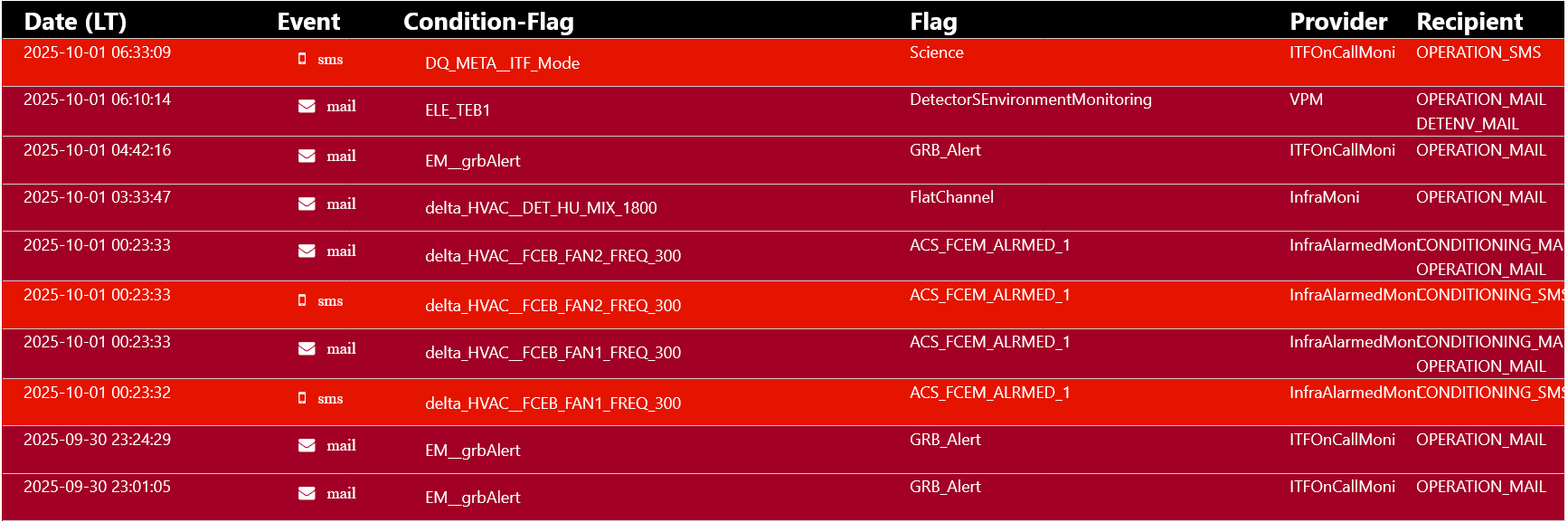Image resolution: width=1568 pixels, height=522 pixels.
Task: Click the envelope icon in the 04:42:16 row
Action: click(x=307, y=157)
